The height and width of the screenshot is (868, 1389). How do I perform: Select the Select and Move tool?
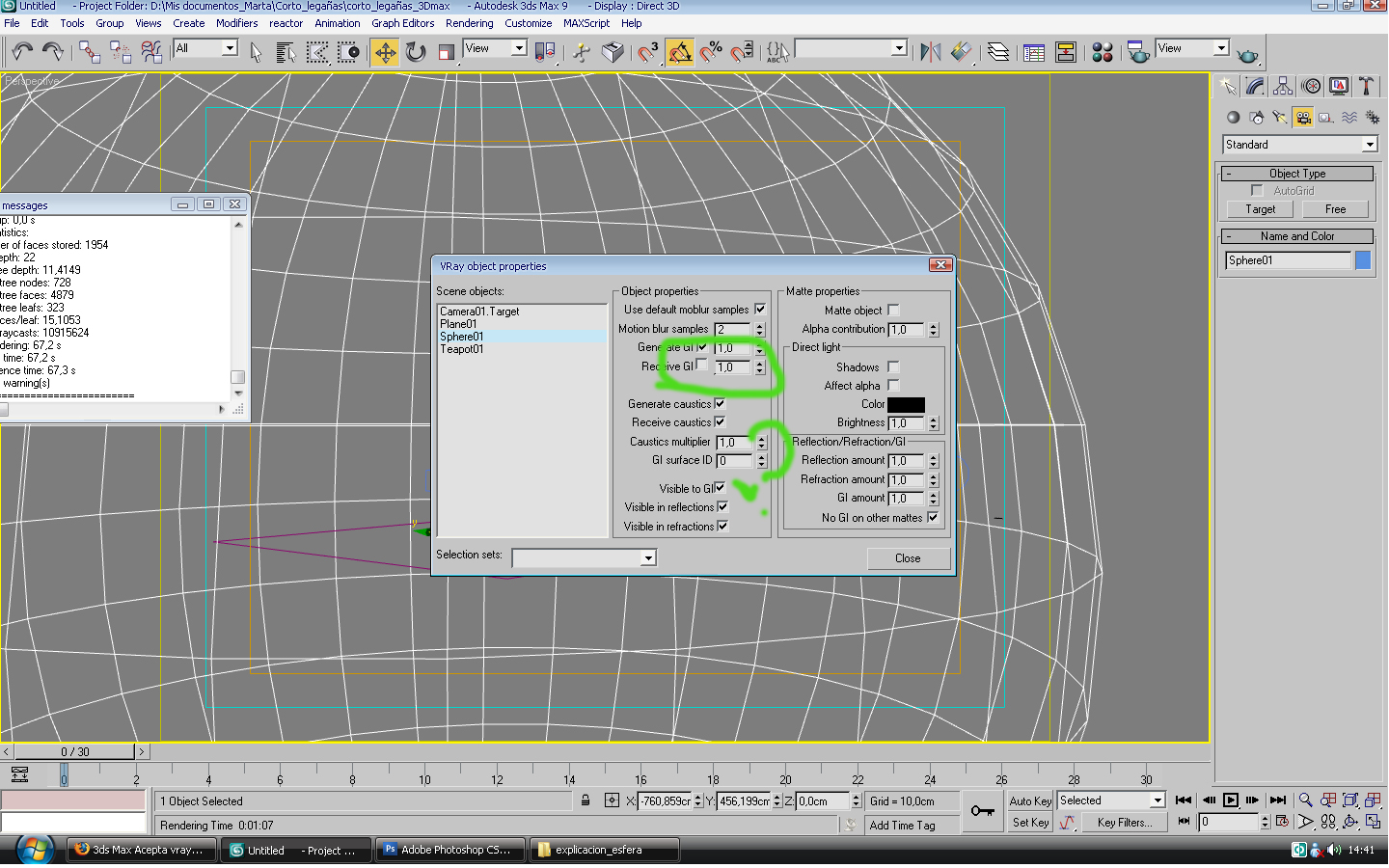pos(385,52)
